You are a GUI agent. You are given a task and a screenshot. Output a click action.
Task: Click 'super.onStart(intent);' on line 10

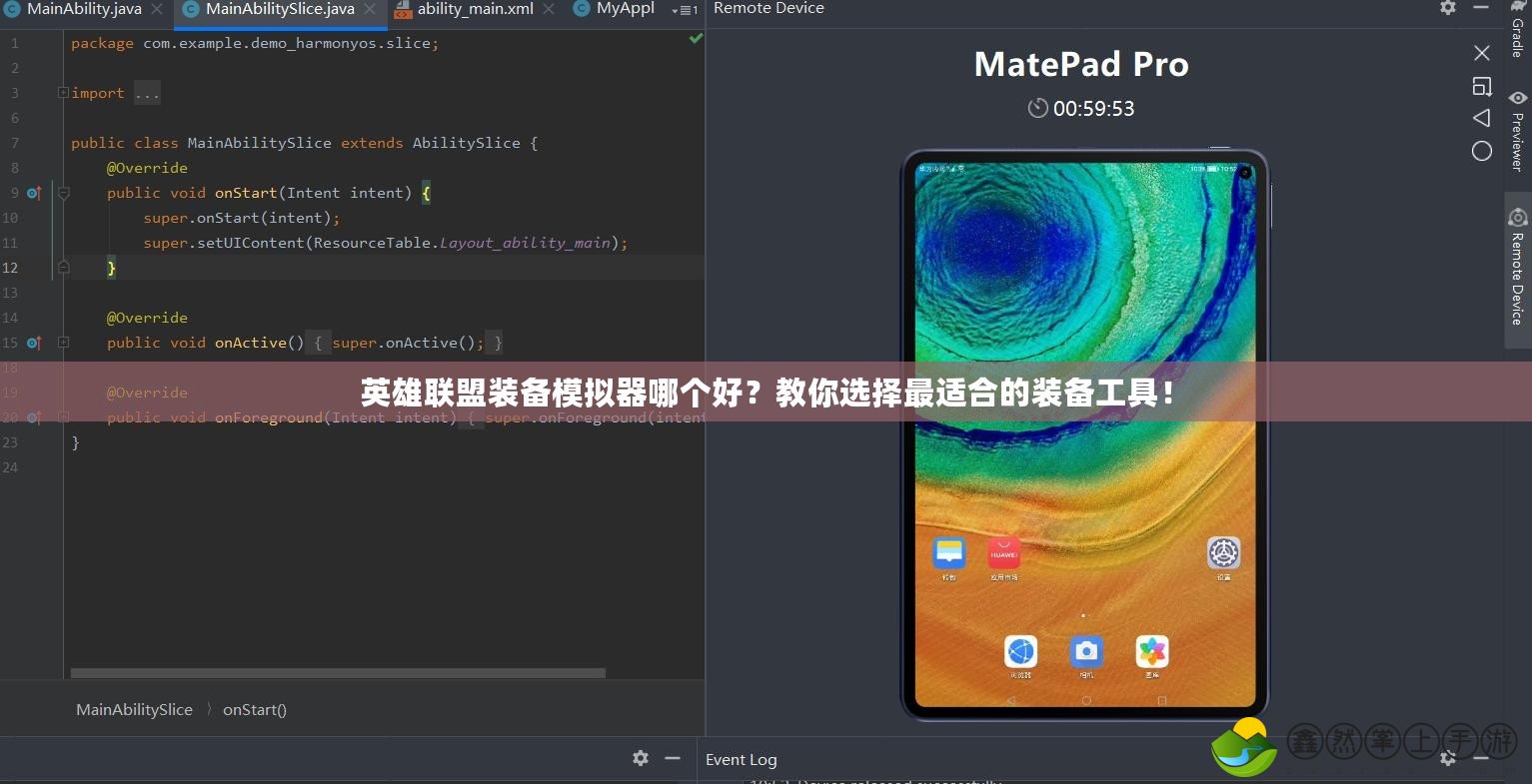pyautogui.click(x=242, y=218)
